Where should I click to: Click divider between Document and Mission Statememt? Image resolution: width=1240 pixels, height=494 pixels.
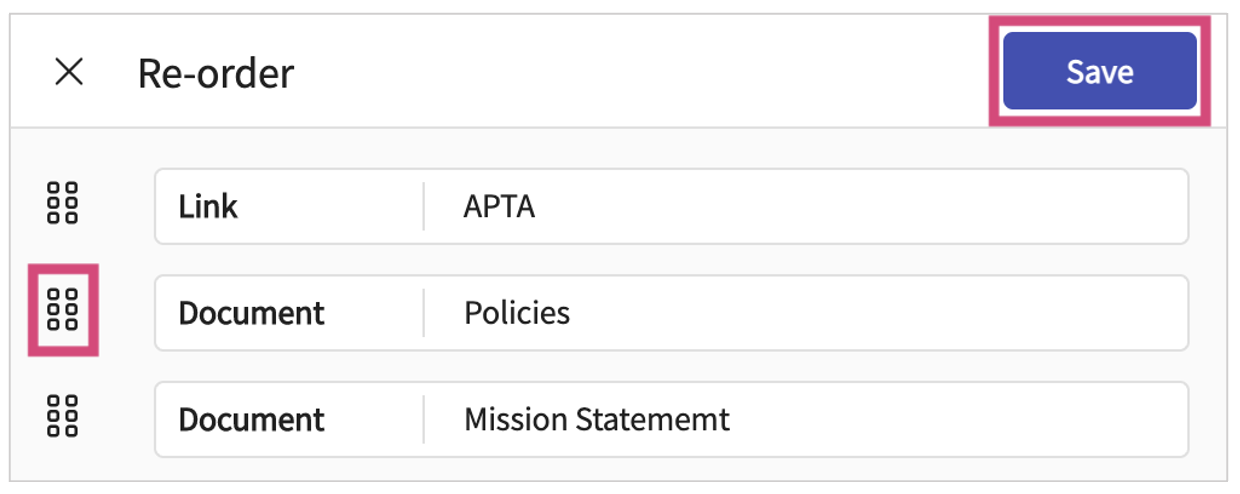424,419
